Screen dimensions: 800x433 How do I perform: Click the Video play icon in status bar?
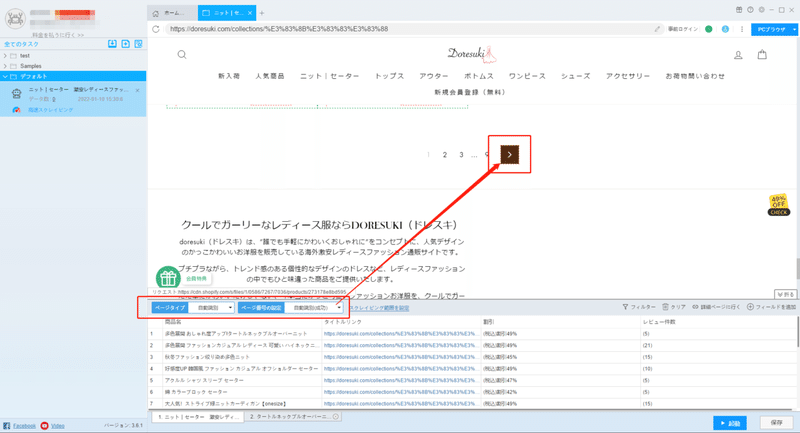(x=44, y=425)
